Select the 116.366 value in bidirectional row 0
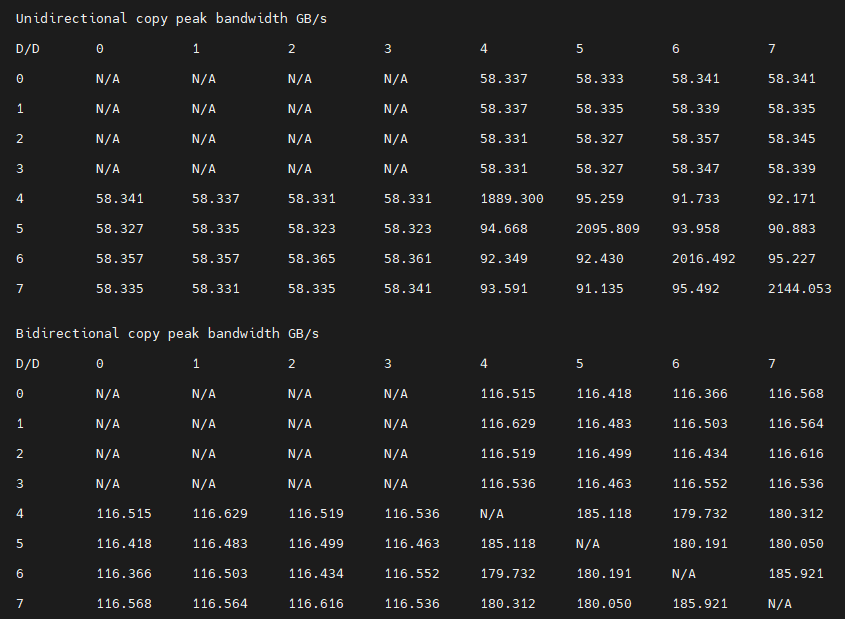The image size is (845, 619). pyautogui.click(x=699, y=394)
